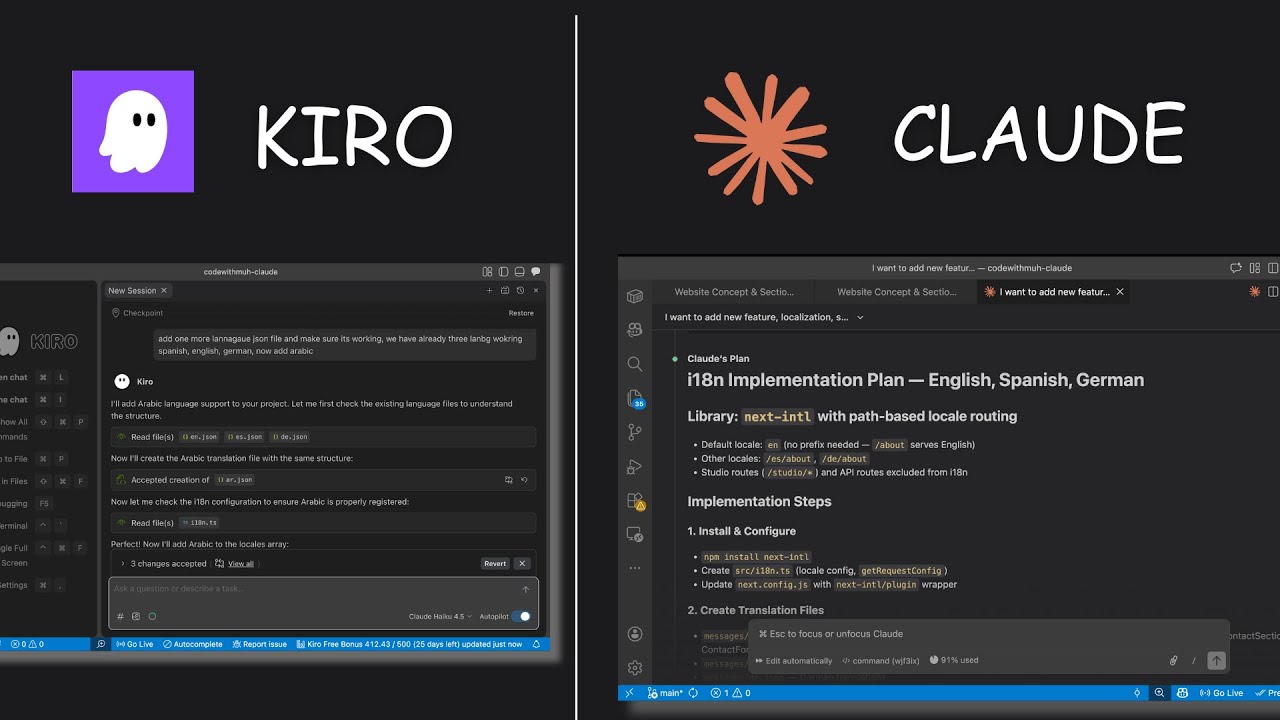Toggle the layout icon in Claude title bar

tap(1255, 268)
